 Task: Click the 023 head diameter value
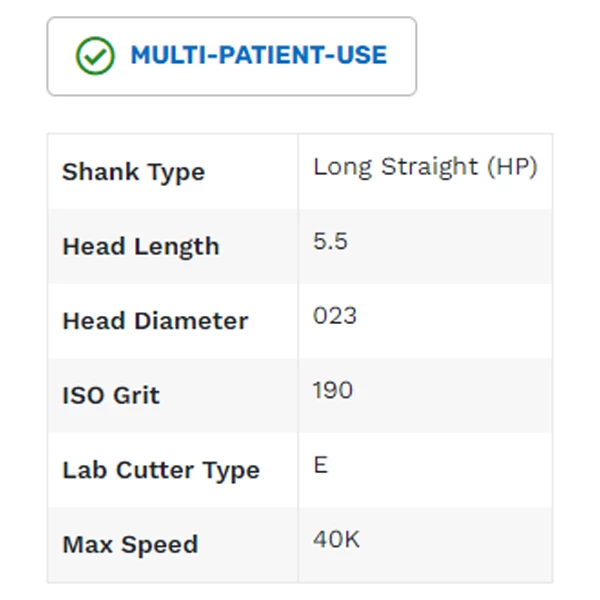335,316
